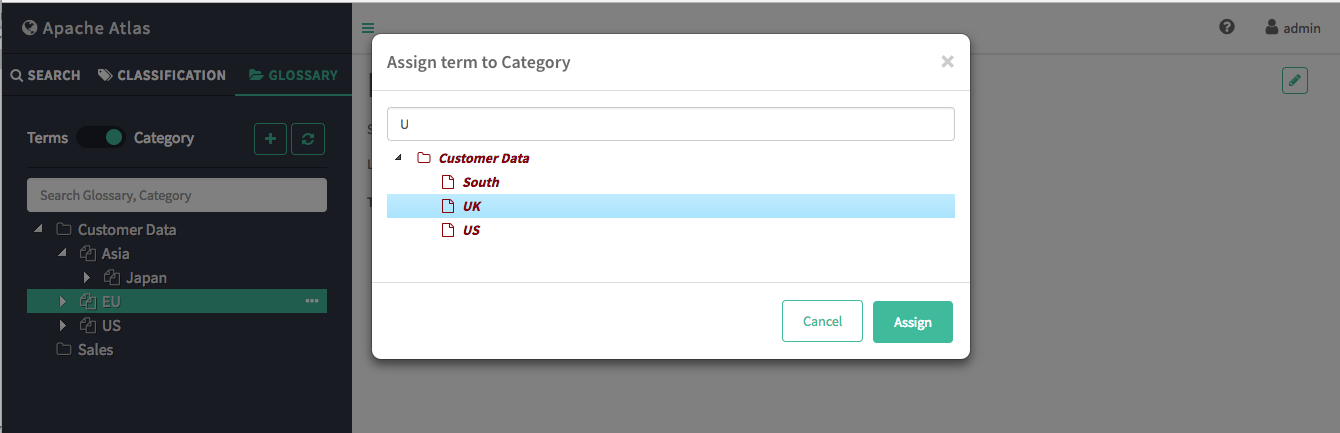The width and height of the screenshot is (1340, 433).
Task: Click the refresh glossary icon button
Action: pos(308,139)
